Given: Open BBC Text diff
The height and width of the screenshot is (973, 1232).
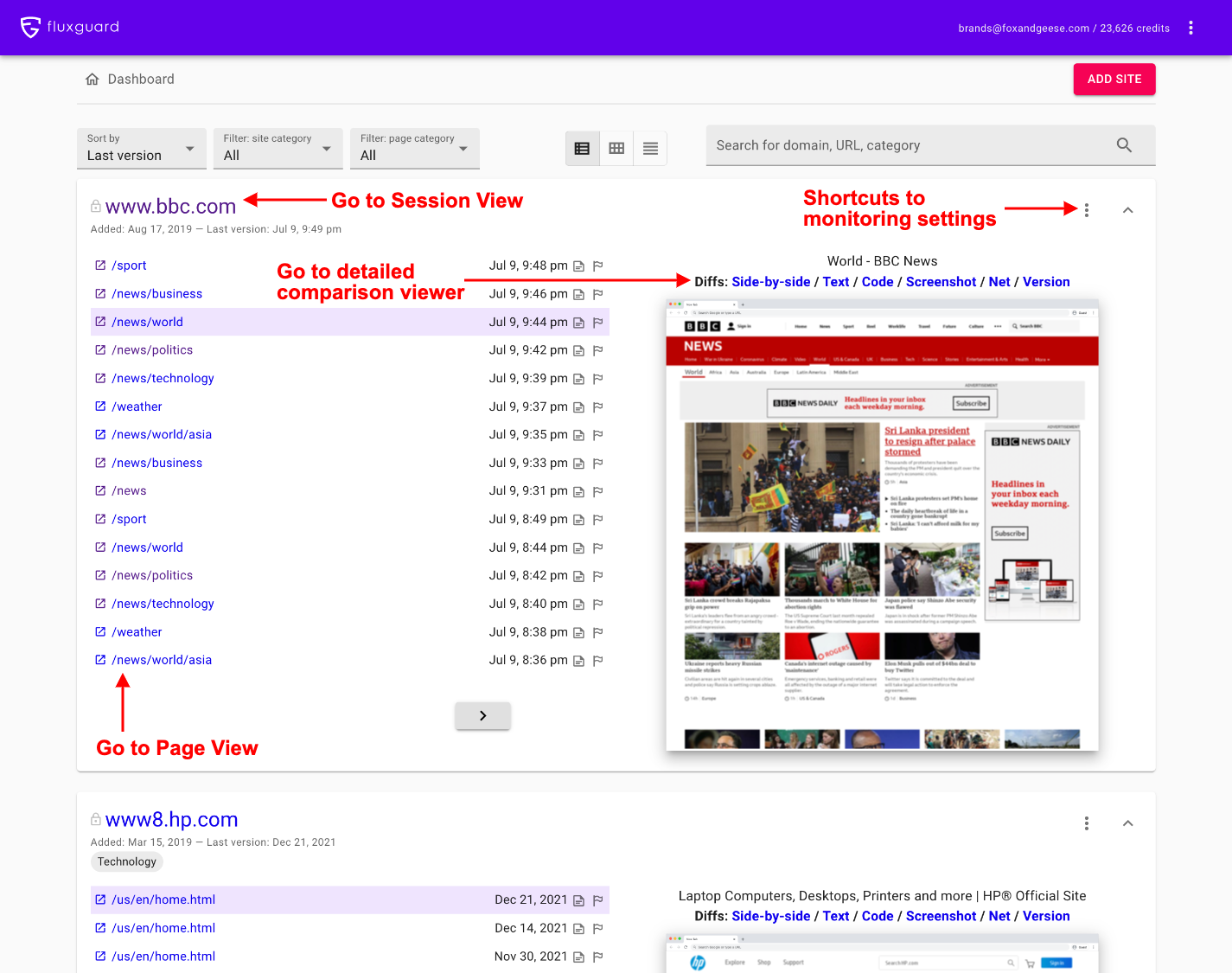Looking at the screenshot, I should click(836, 282).
